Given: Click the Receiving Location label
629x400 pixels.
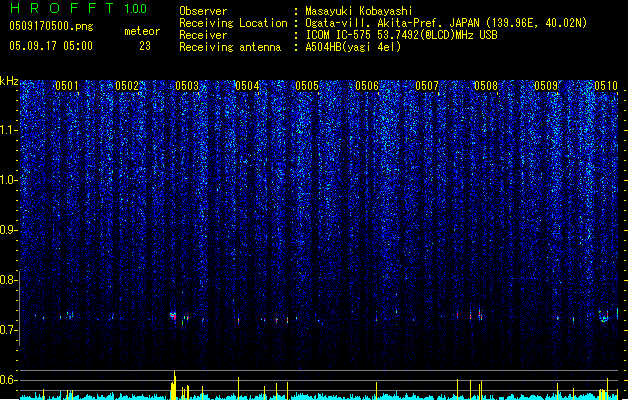Looking at the screenshot, I should pyautogui.click(x=233, y=23).
